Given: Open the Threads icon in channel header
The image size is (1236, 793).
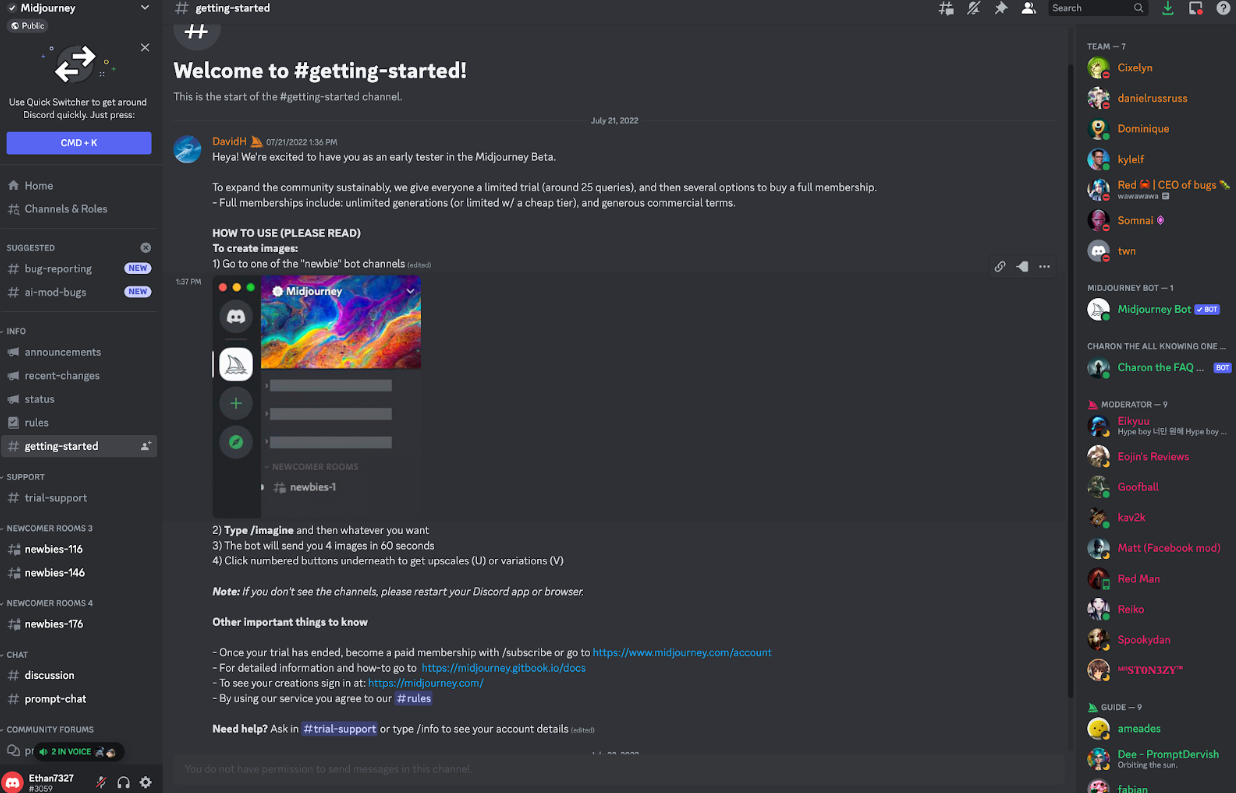Looking at the screenshot, I should point(945,8).
